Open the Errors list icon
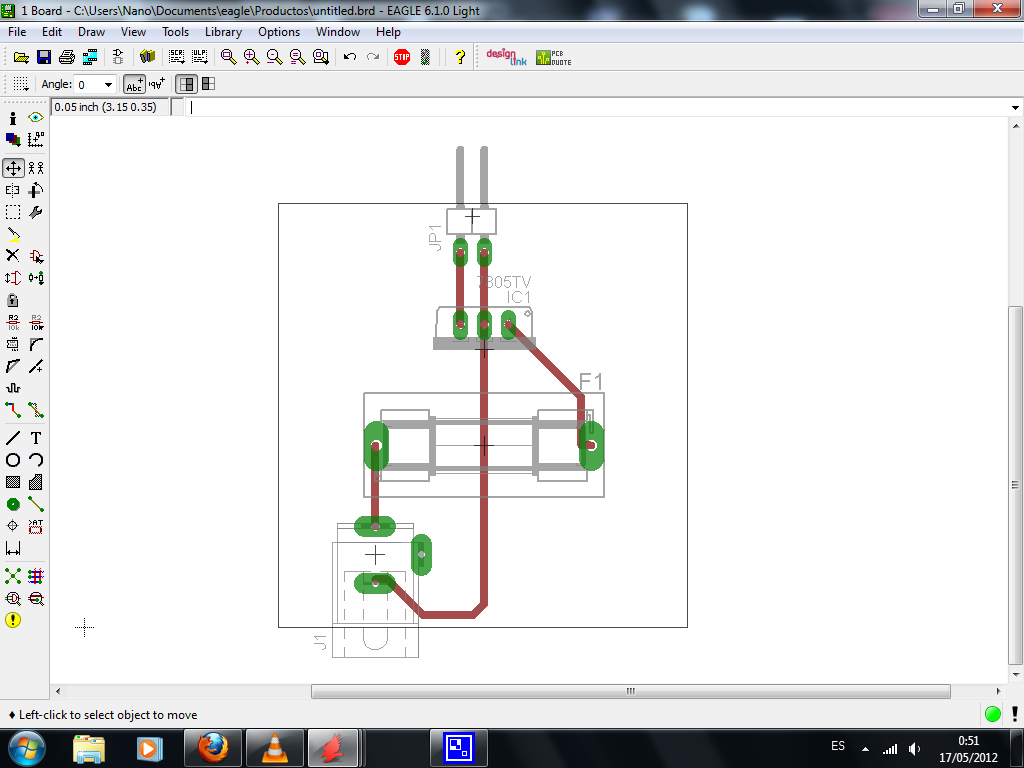The width and height of the screenshot is (1024, 768). 13,620
